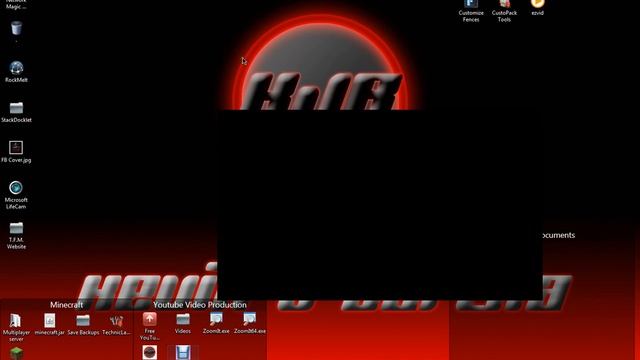
Task: Open the T.F.M. Website folder
Action: click(16, 235)
